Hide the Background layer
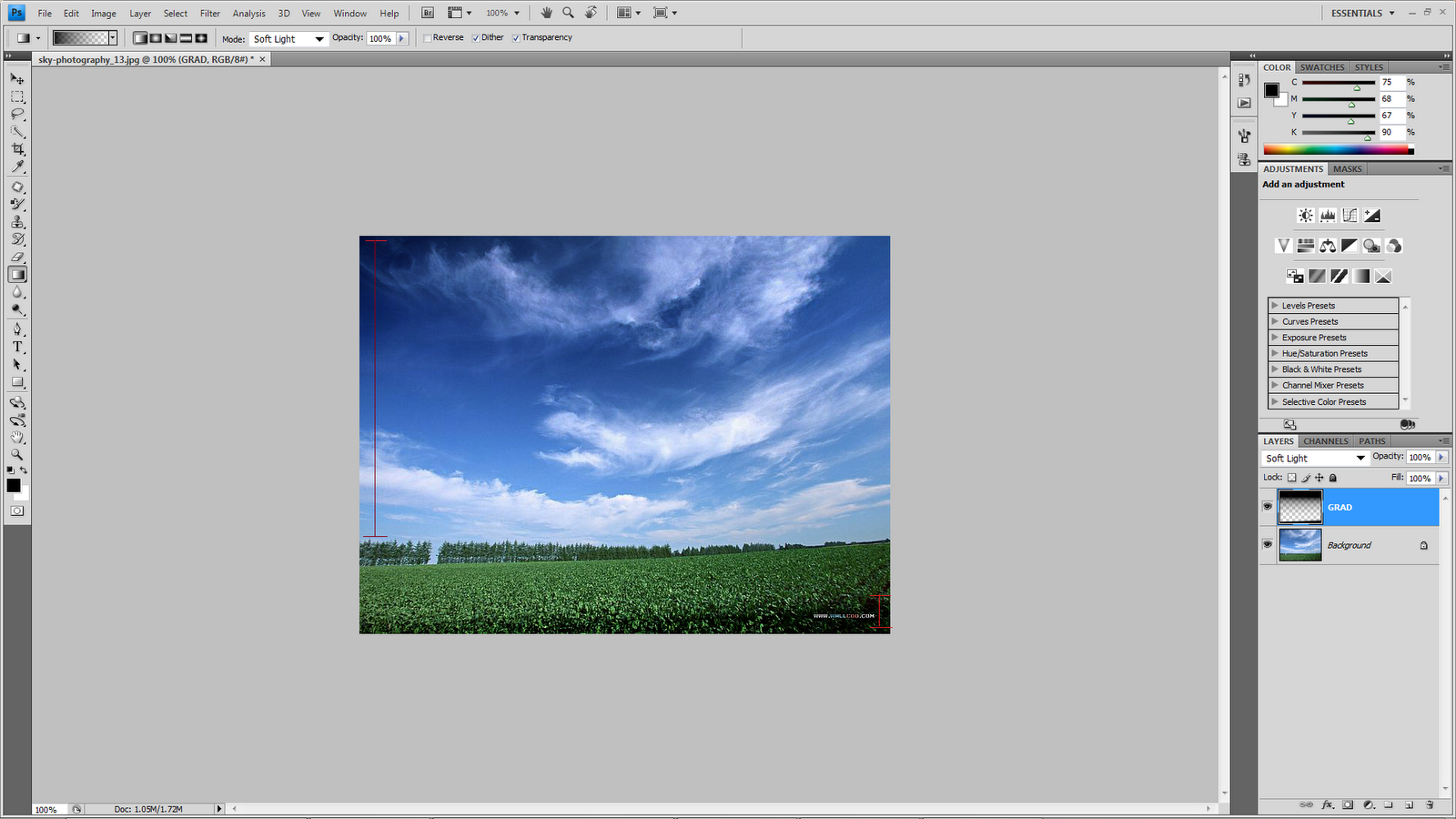This screenshot has height=819, width=1456. (x=1268, y=544)
